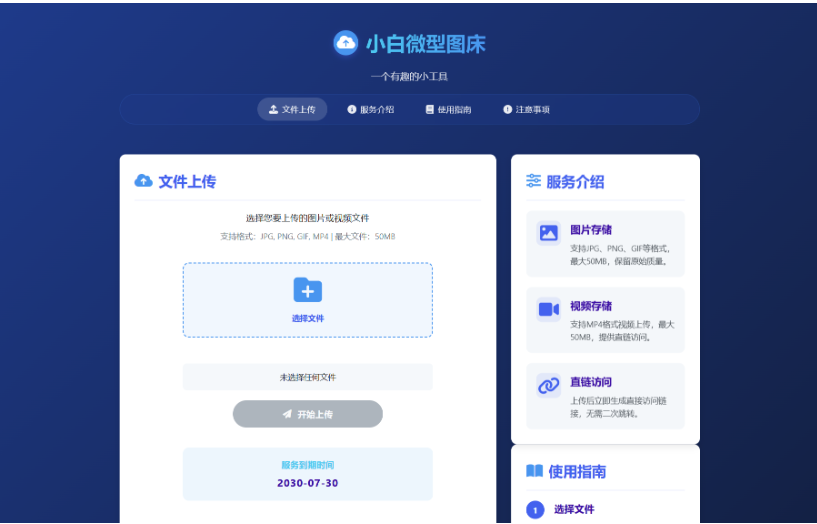Click the 直链访问 card title
Image resolution: width=817 pixels, height=524 pixels.
pyautogui.click(x=591, y=382)
